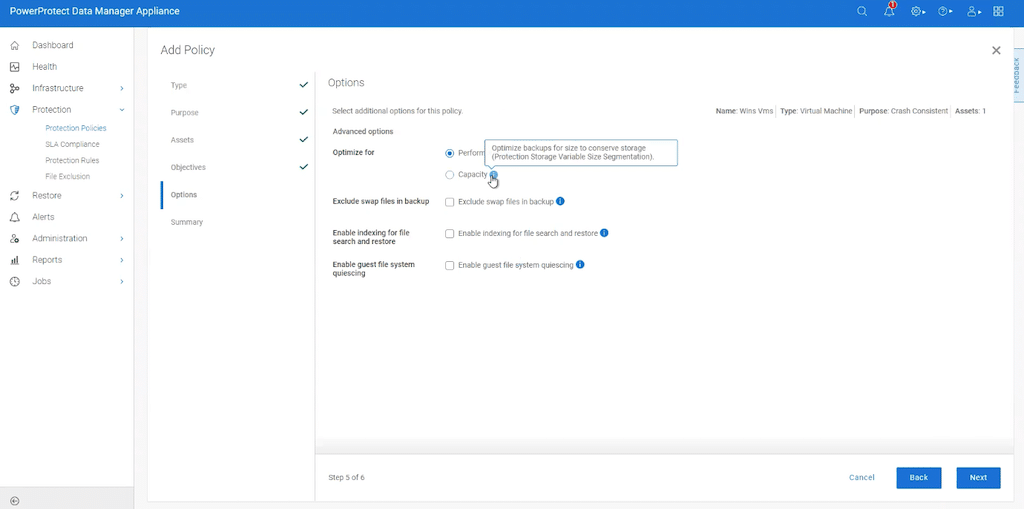Open the search icon in header
Screen dimensions: 1024x509
pos(862,11)
